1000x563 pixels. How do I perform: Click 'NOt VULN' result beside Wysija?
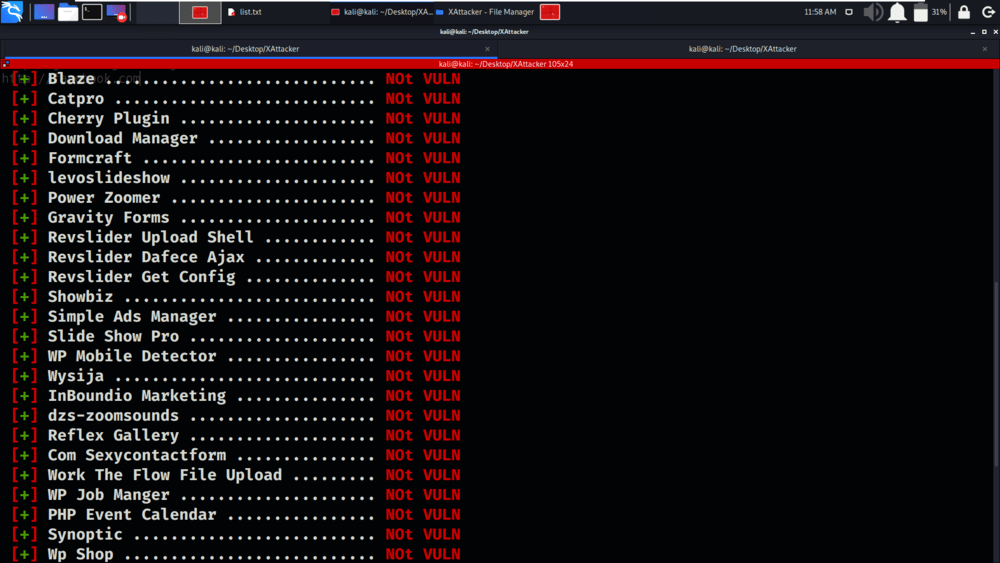pos(423,376)
